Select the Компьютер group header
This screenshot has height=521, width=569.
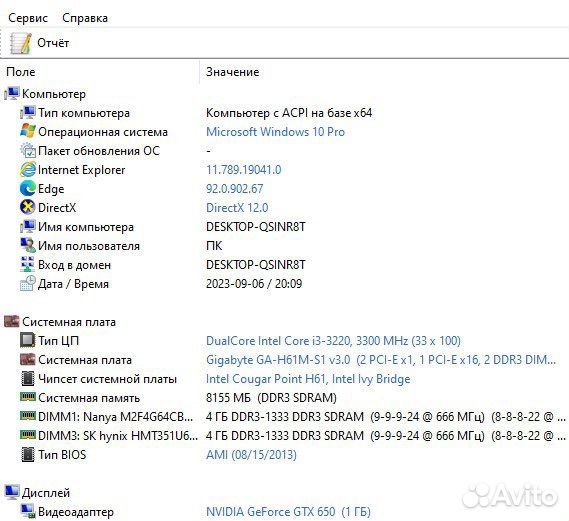[54, 94]
